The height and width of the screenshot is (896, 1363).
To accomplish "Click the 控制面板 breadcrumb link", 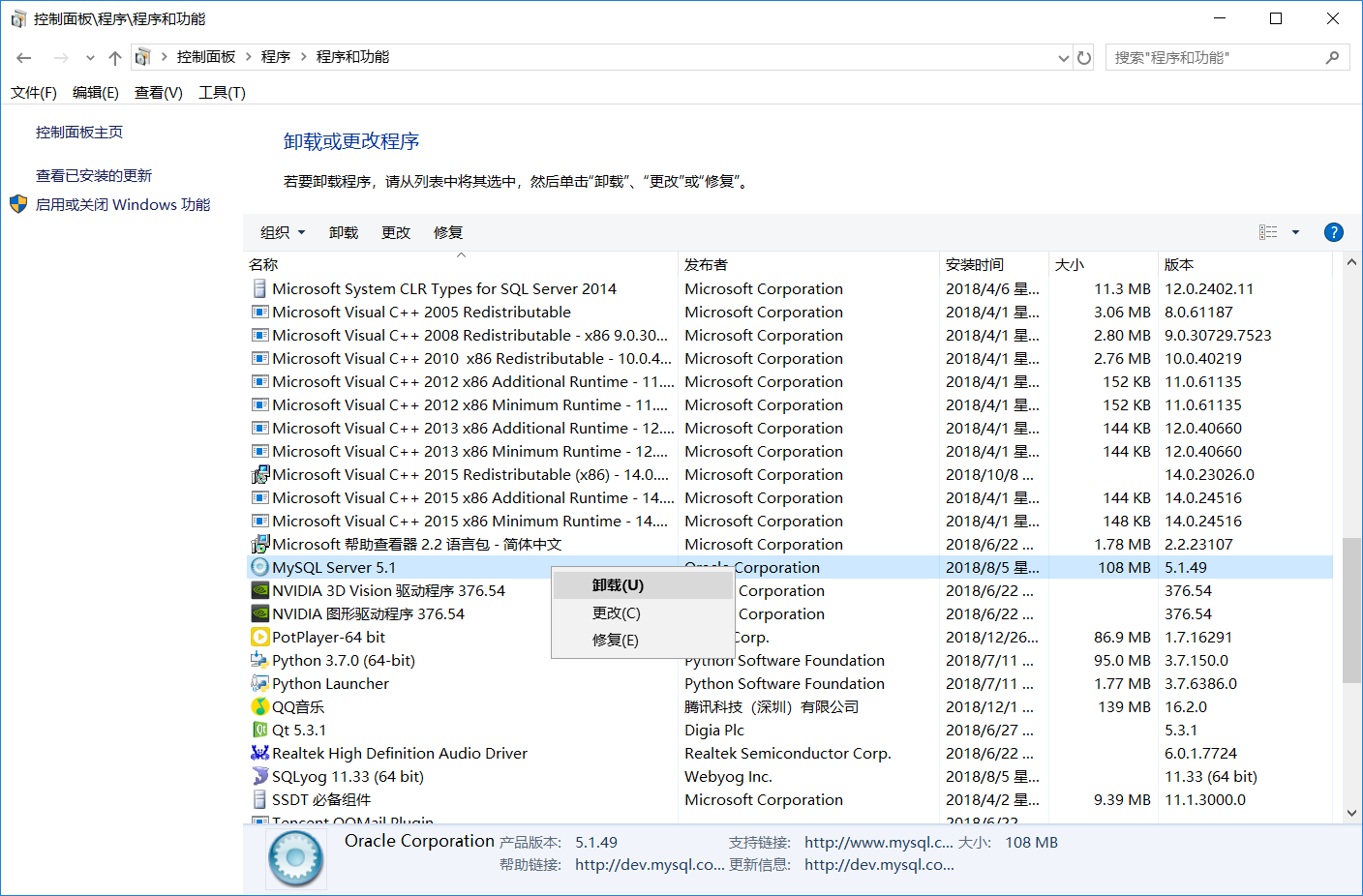I will (x=206, y=57).
